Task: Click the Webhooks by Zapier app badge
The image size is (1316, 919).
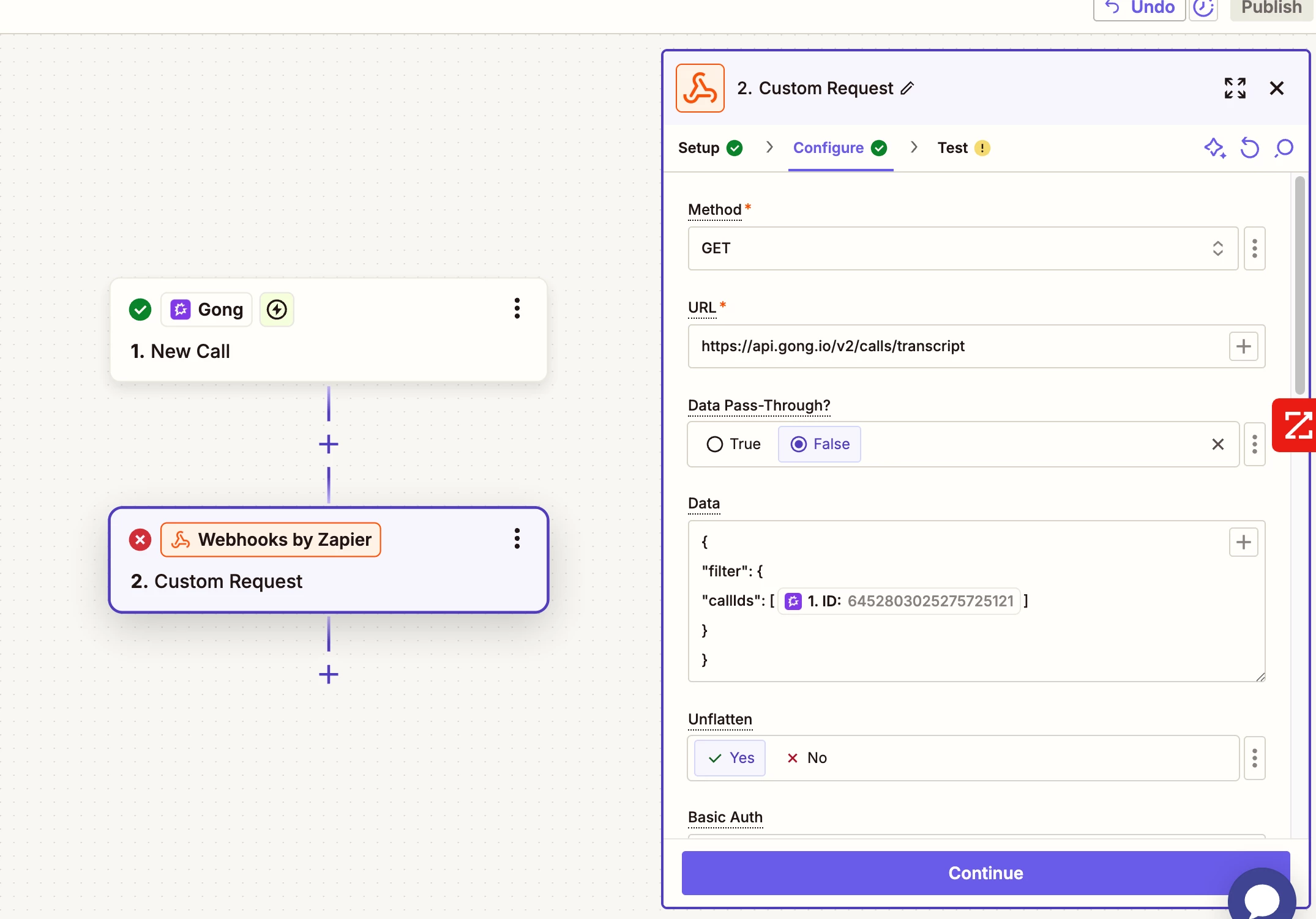Action: click(x=271, y=540)
